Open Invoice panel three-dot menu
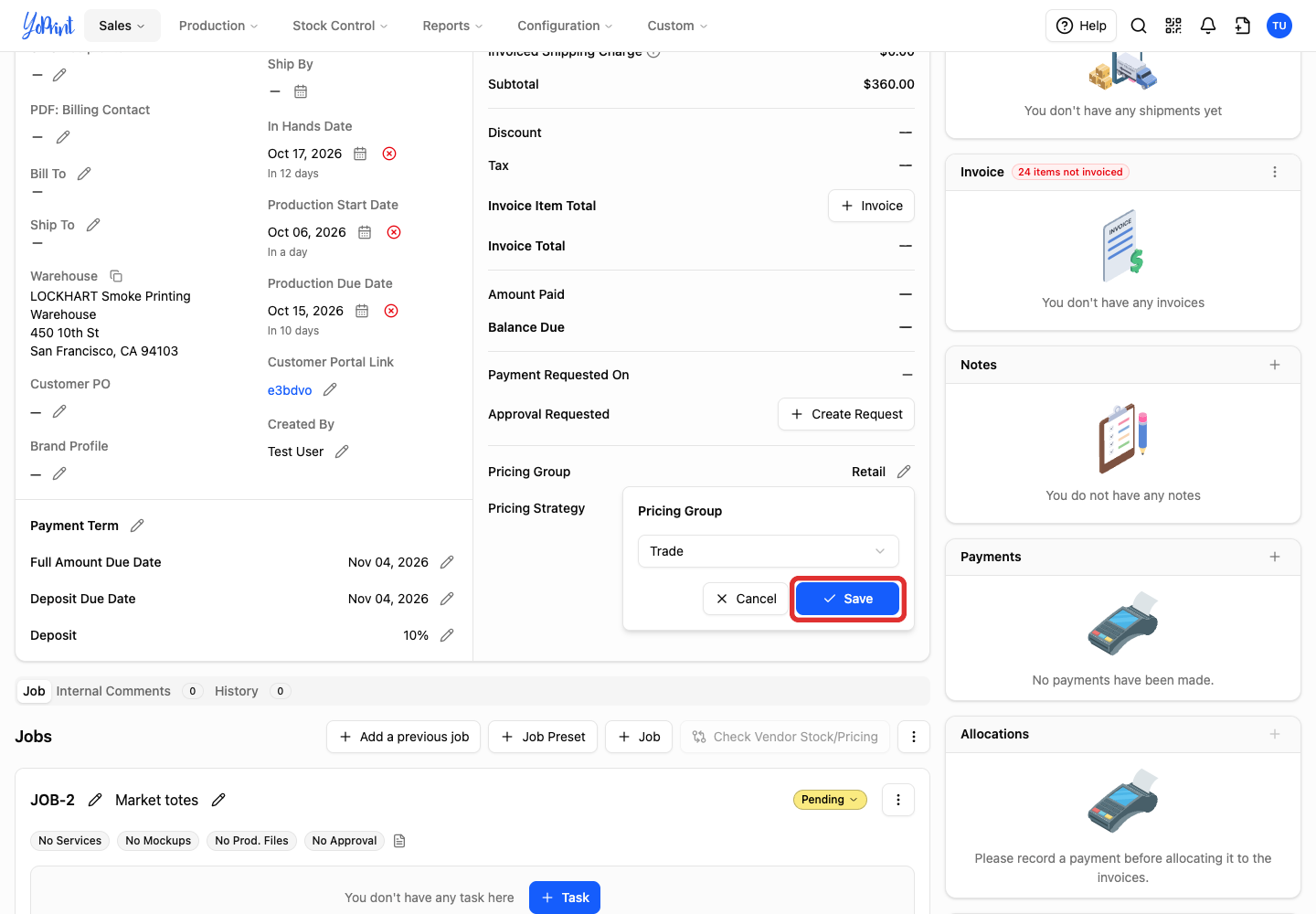Image resolution: width=1316 pixels, height=914 pixels. tap(1275, 172)
